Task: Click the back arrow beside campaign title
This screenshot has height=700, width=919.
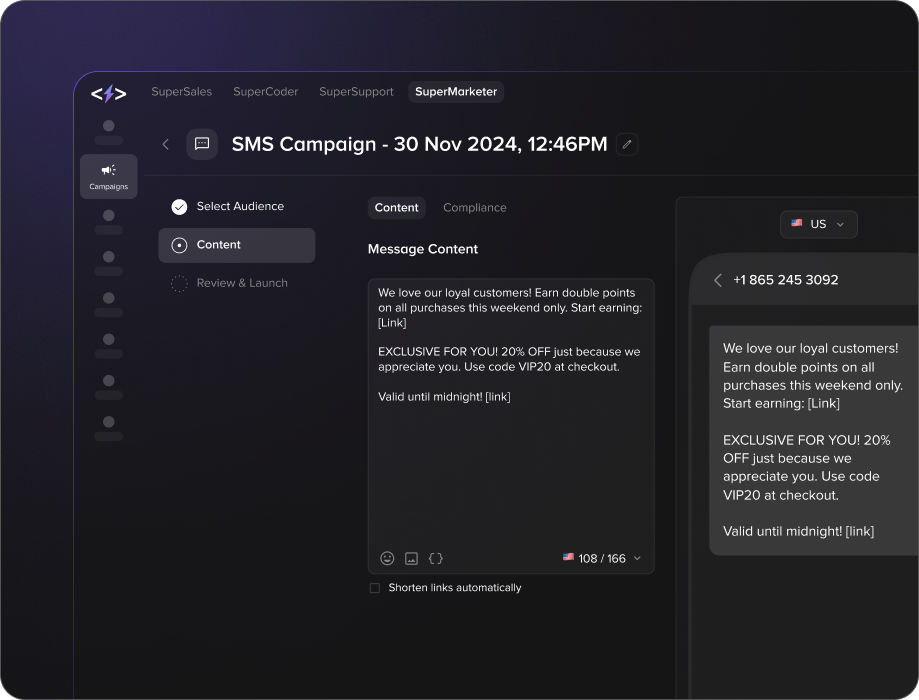Action: tap(166, 144)
